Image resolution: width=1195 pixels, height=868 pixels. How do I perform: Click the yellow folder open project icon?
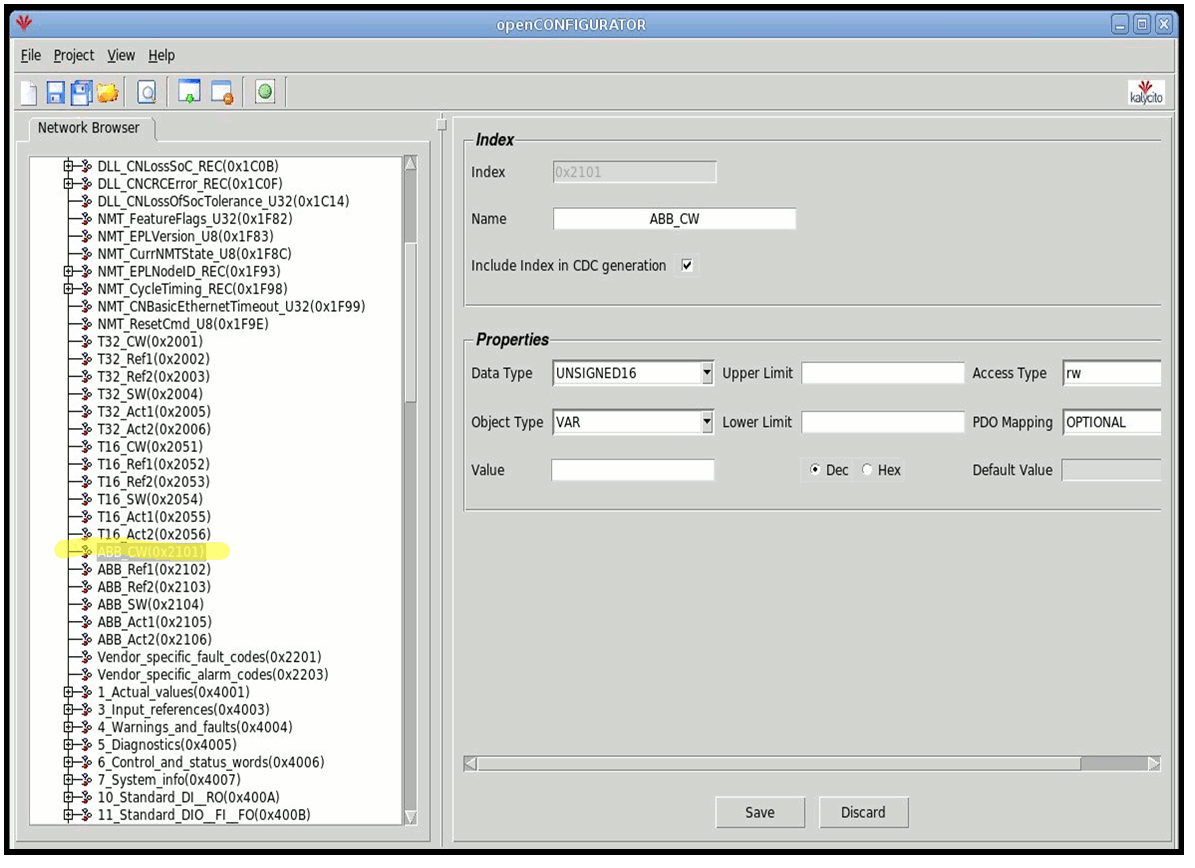coord(108,93)
